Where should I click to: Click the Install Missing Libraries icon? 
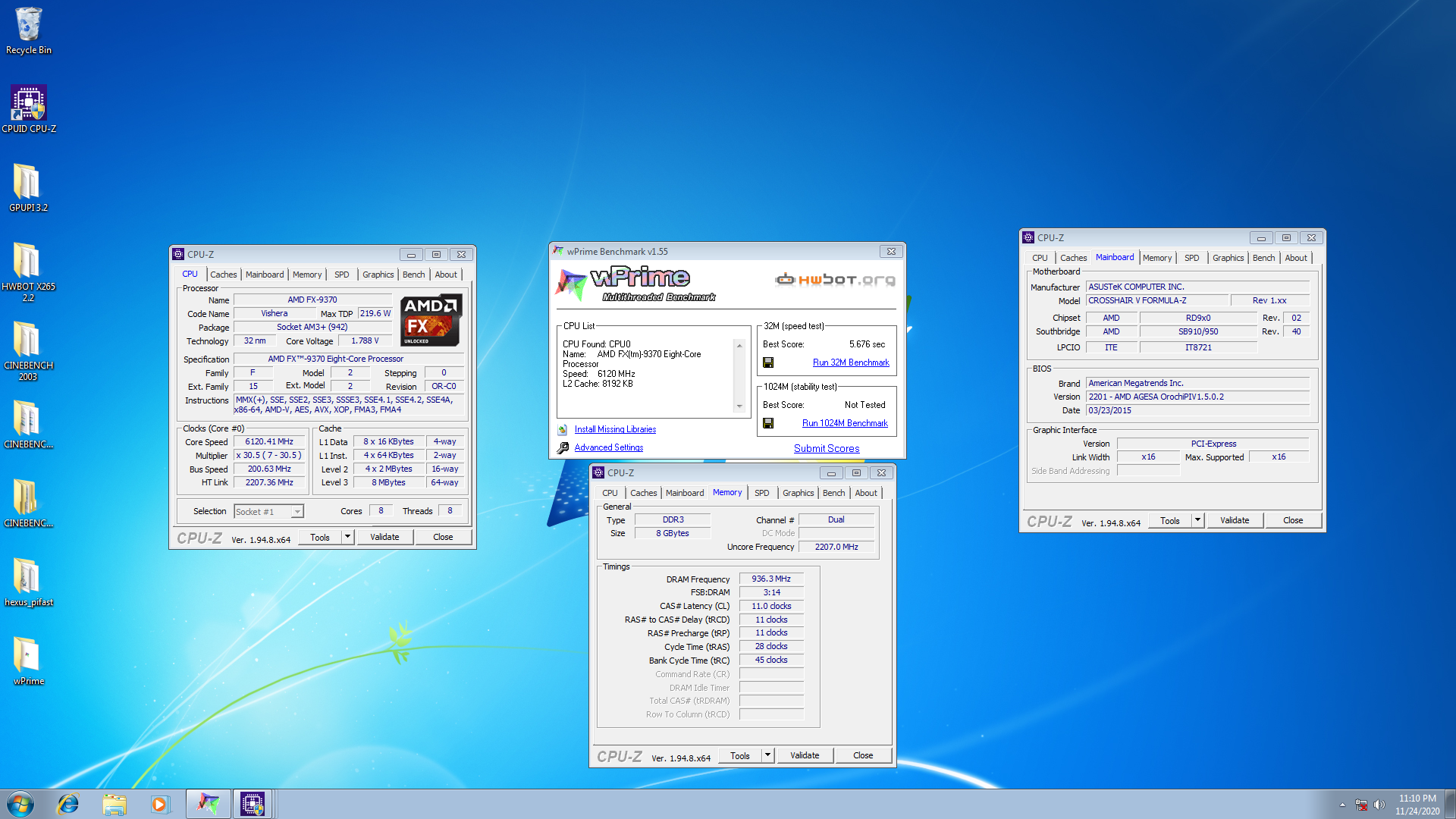tap(563, 429)
